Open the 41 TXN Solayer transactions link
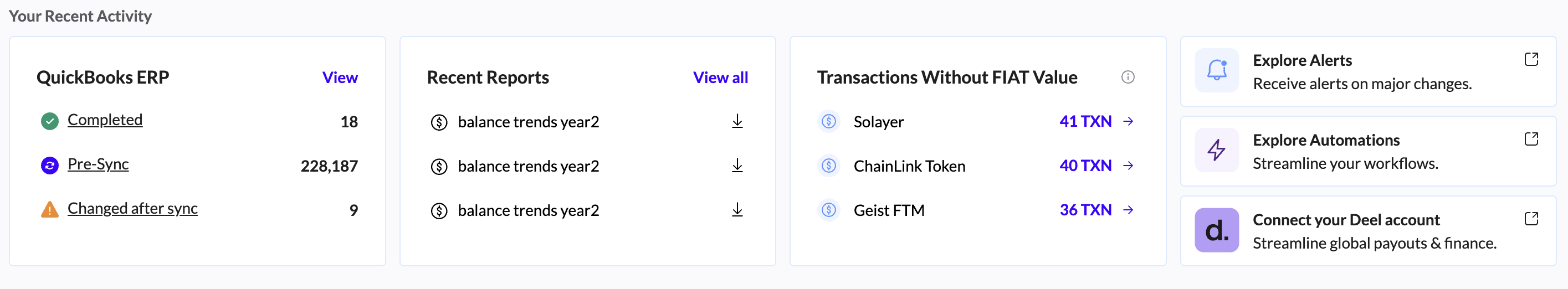Viewport: 1568px width, 289px height. (x=1085, y=121)
